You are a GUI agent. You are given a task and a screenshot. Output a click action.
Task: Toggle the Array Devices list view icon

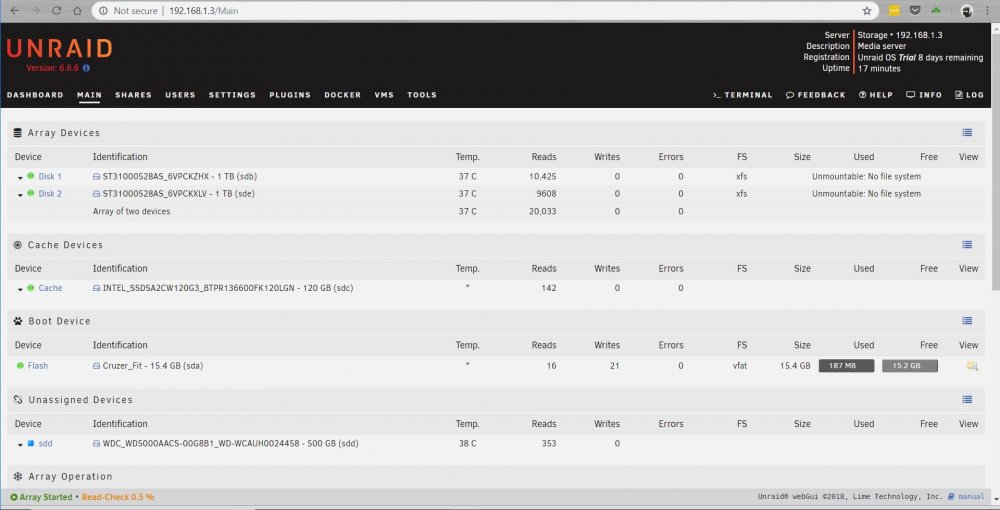[967, 133]
